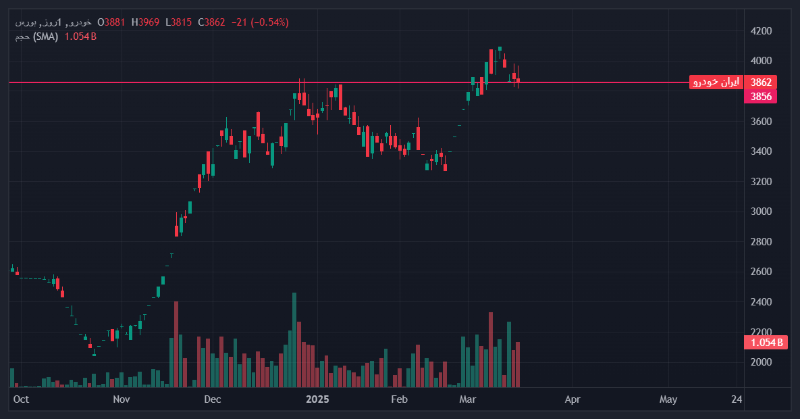
Task: Click the red 3862 tag on price axis
Action: (761, 82)
